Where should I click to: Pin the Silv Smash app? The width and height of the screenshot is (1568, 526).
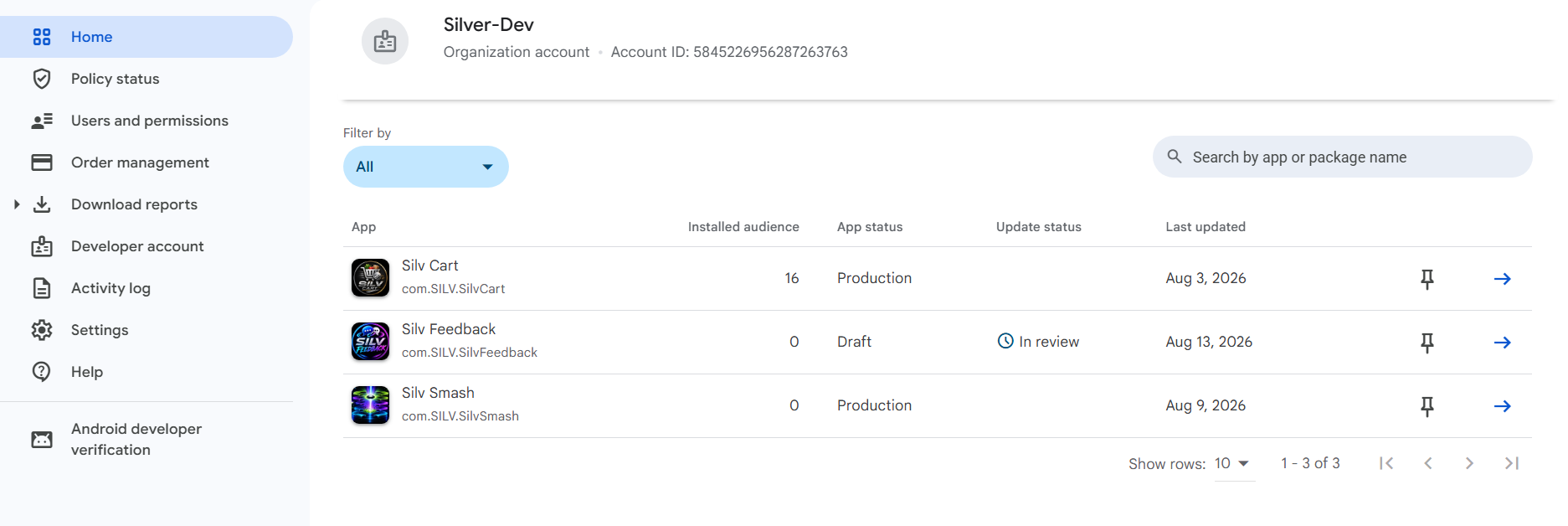click(x=1427, y=406)
